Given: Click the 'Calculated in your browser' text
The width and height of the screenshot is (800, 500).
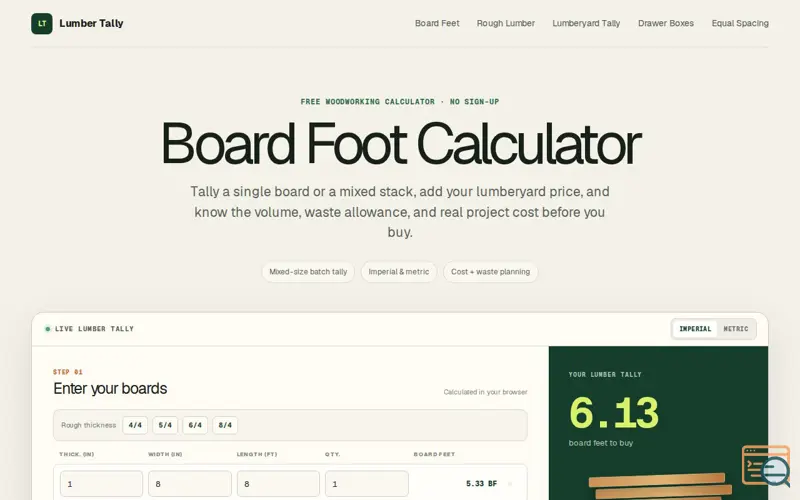Looking at the screenshot, I should point(485,392).
